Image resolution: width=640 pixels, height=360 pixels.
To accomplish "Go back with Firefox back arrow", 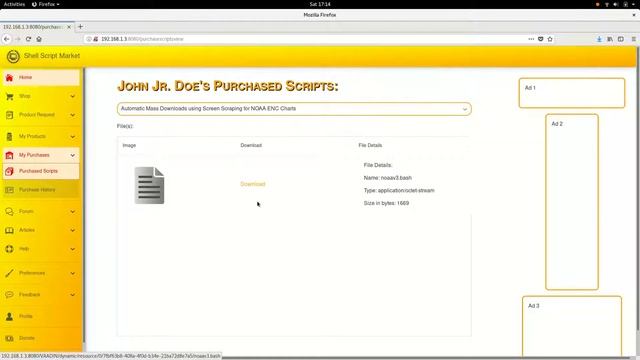I will coord(7,39).
